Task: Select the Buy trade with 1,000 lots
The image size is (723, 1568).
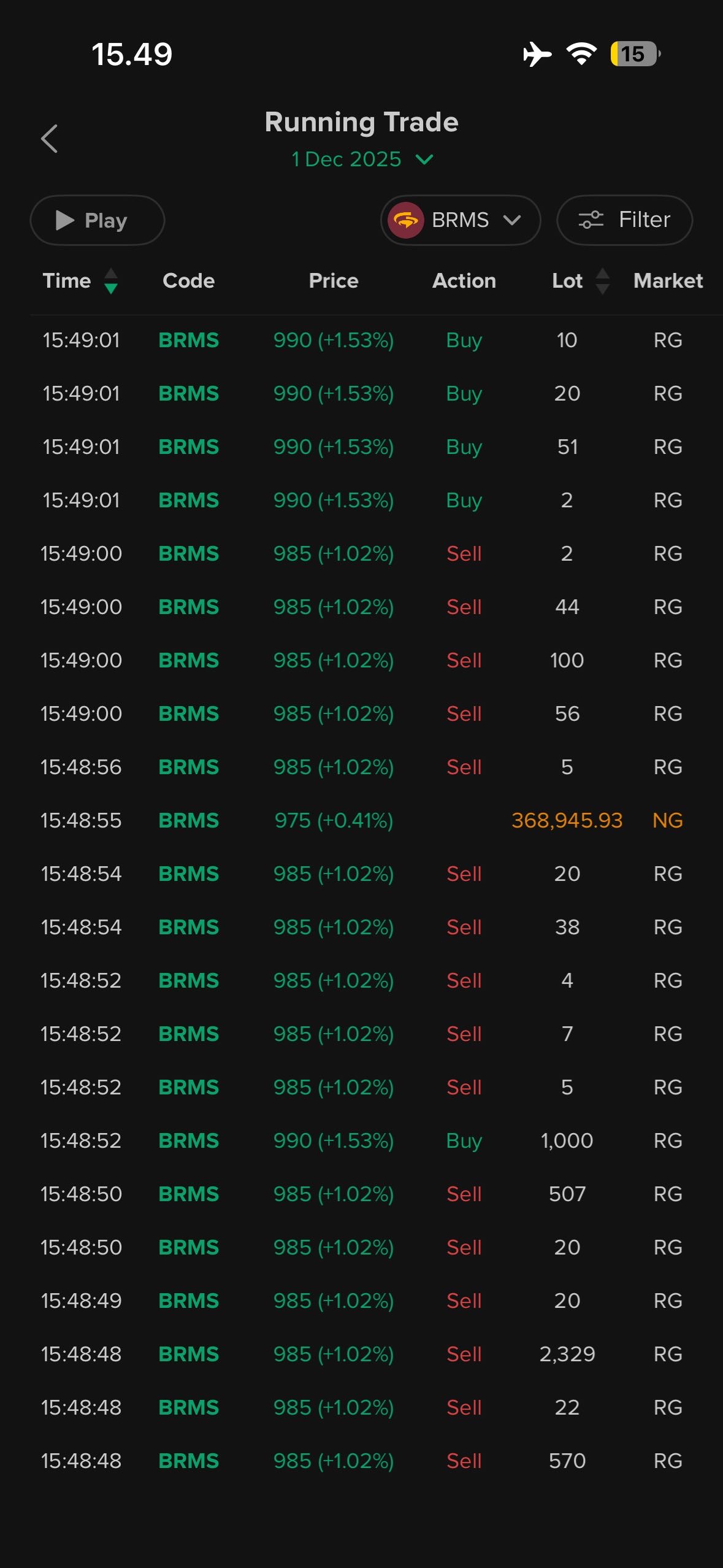Action: [464, 1140]
